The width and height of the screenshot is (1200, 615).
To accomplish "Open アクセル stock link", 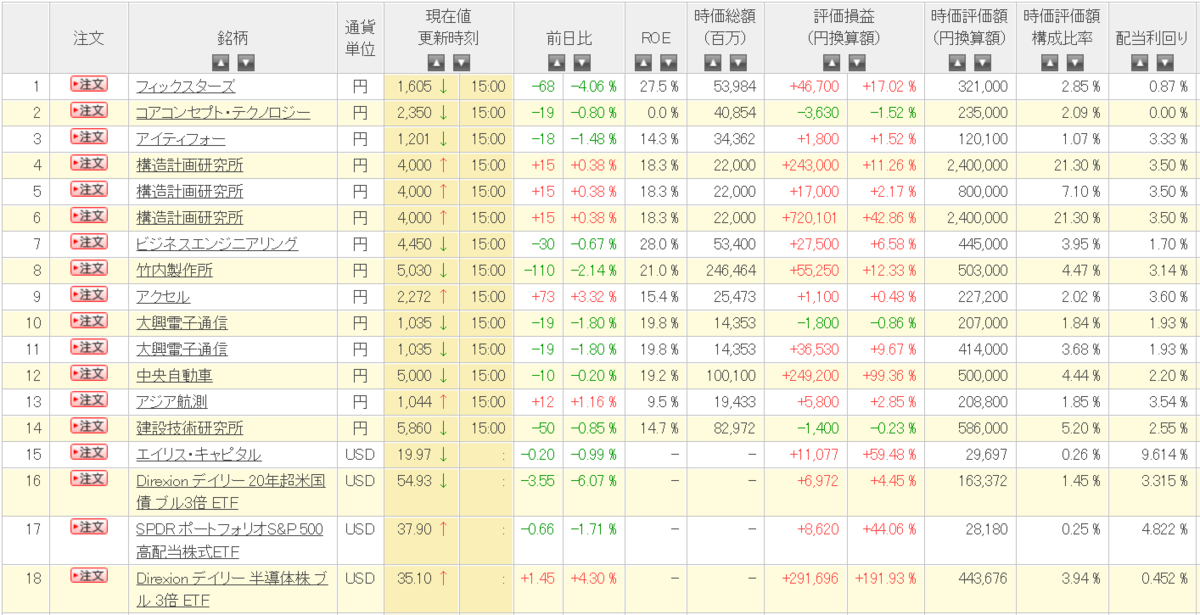I will coord(163,296).
